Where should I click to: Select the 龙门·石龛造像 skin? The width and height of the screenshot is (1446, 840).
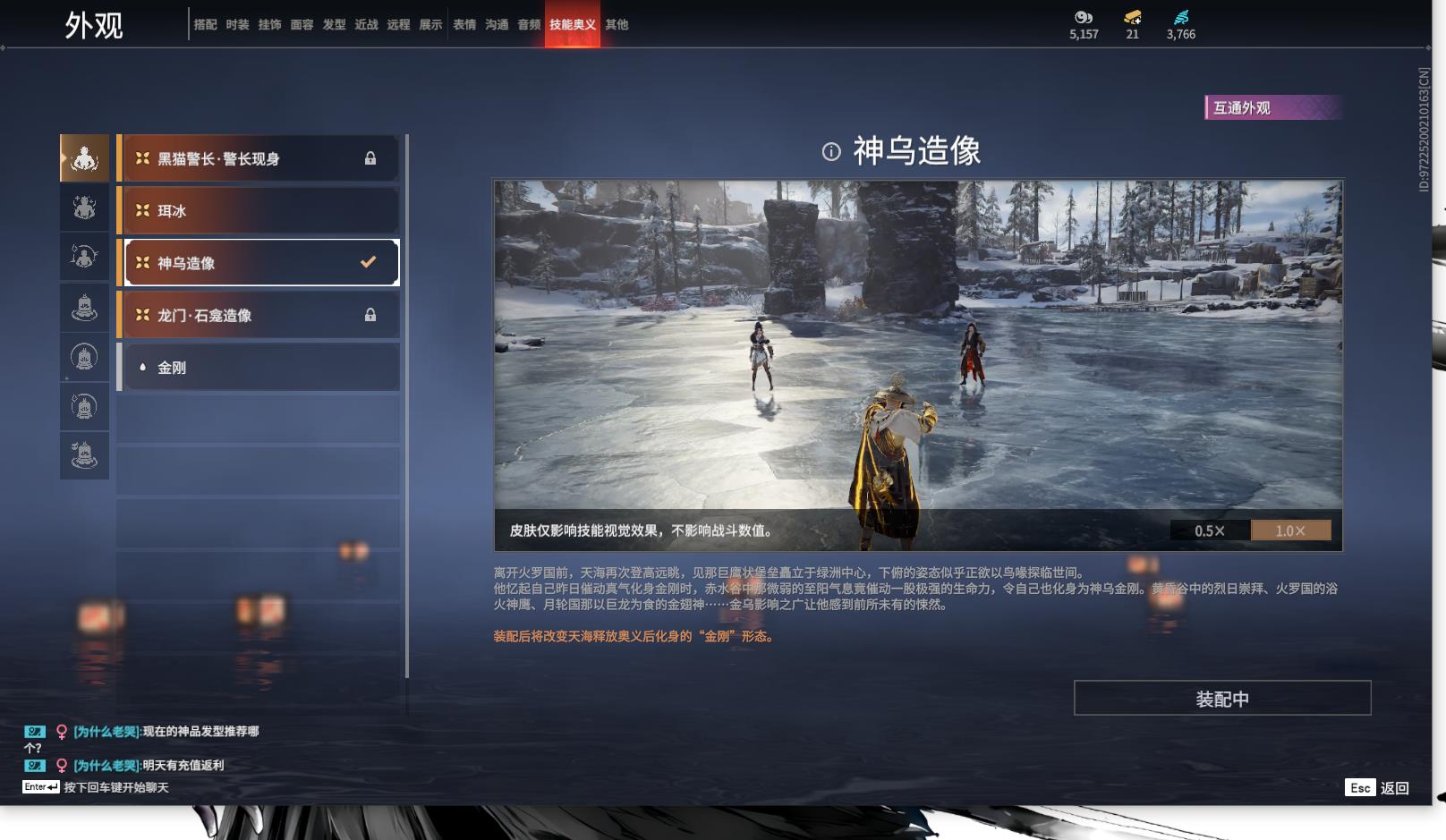pos(259,315)
